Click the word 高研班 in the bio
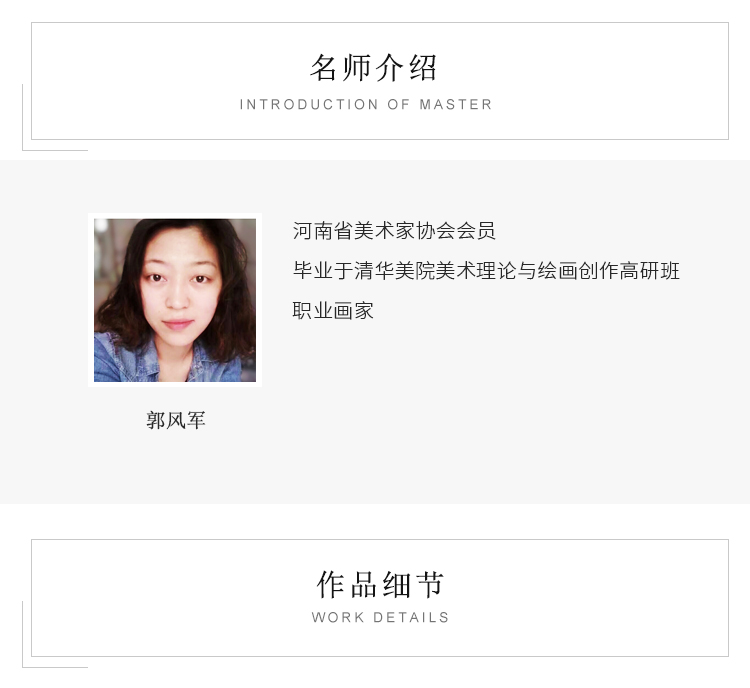Image resolution: width=750 pixels, height=688 pixels. click(650, 271)
